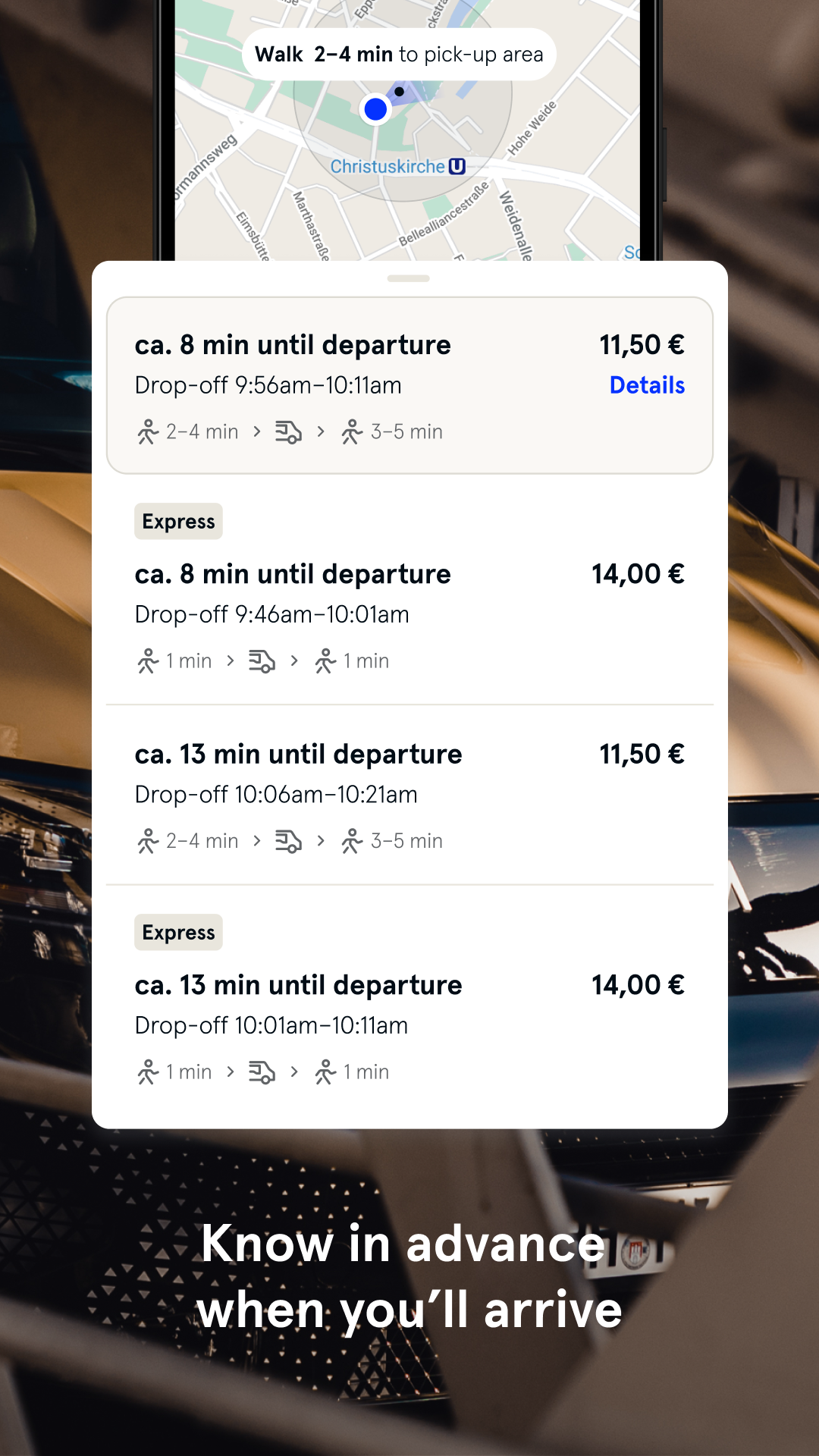Tap walking icon in 10:06am drop-off ride
Viewport: 819px width, 1456px height.
pos(148,842)
